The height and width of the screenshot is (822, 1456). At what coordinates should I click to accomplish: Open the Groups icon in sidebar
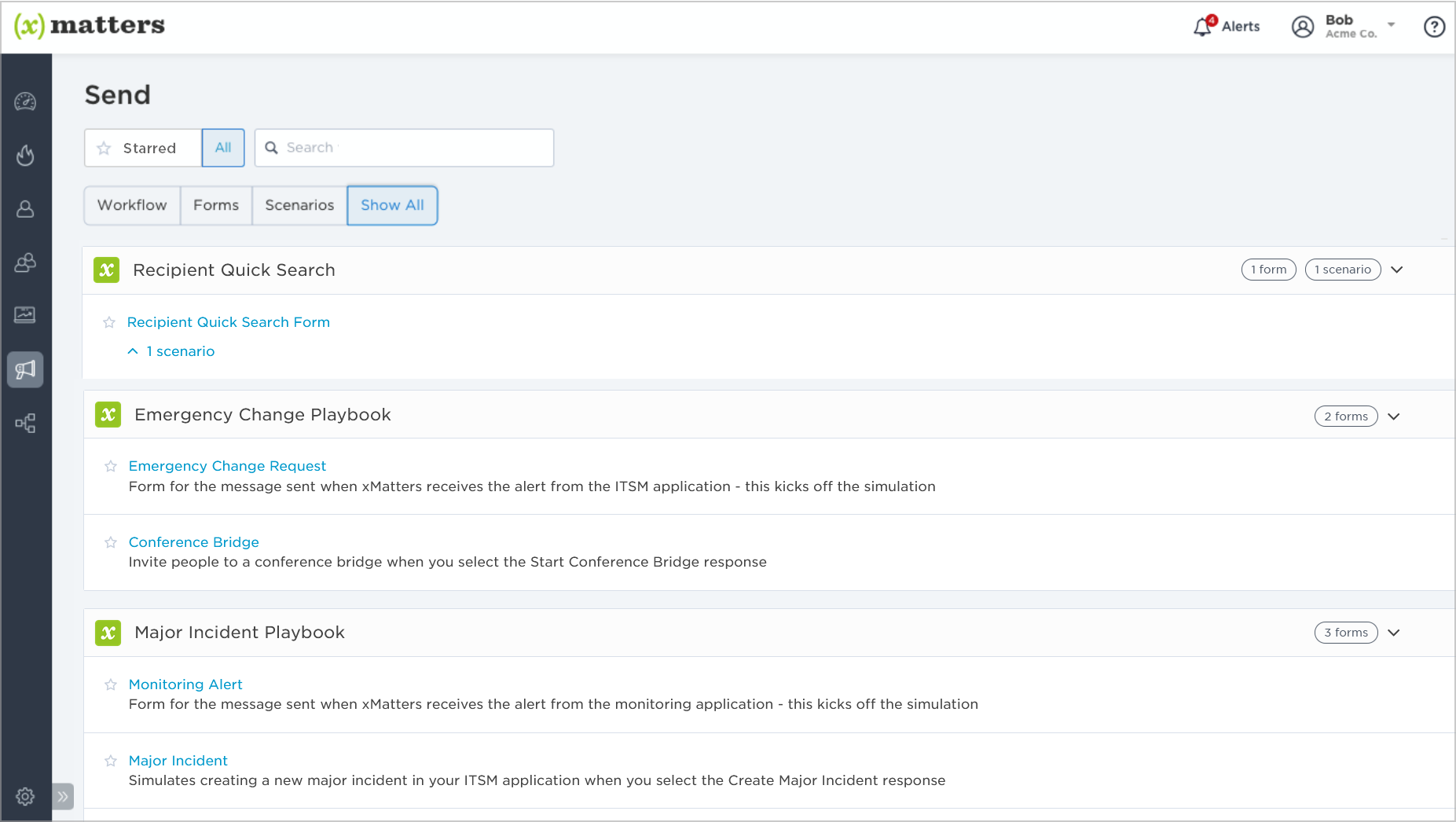coord(25,262)
